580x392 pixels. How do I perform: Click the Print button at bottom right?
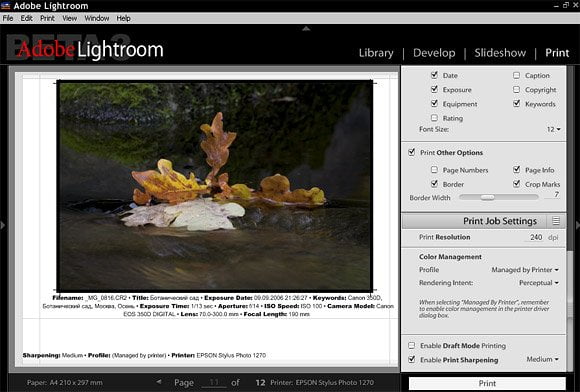487,383
